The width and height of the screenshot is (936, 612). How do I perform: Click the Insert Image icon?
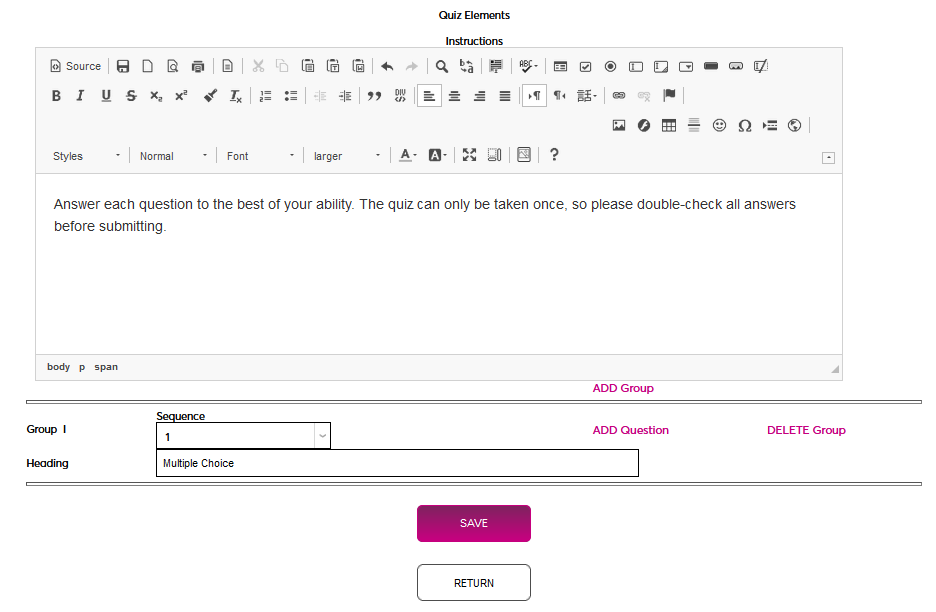pyautogui.click(x=619, y=126)
